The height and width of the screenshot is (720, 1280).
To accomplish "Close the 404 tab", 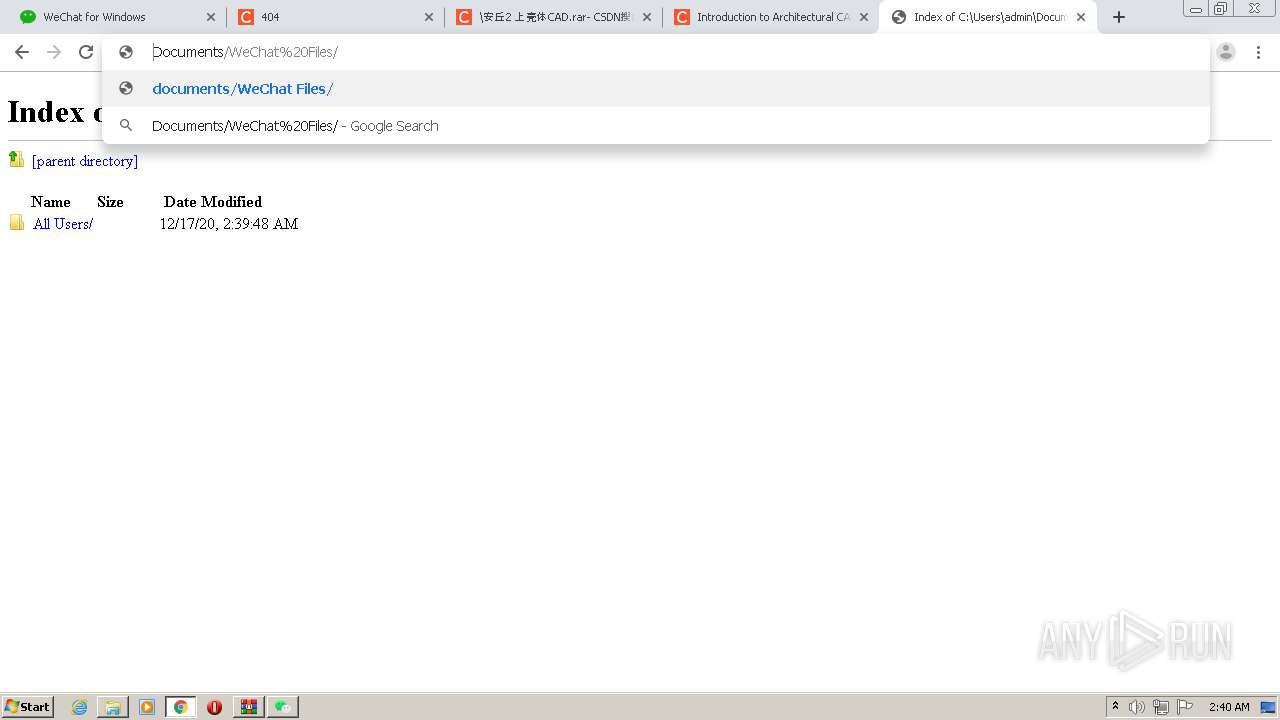I will (x=428, y=17).
